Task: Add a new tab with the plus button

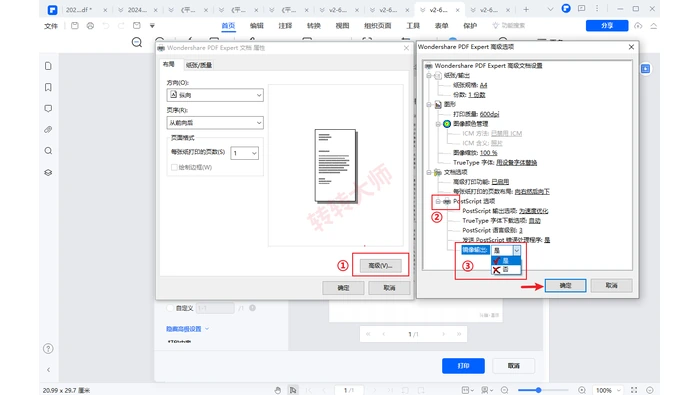Action: click(x=526, y=9)
